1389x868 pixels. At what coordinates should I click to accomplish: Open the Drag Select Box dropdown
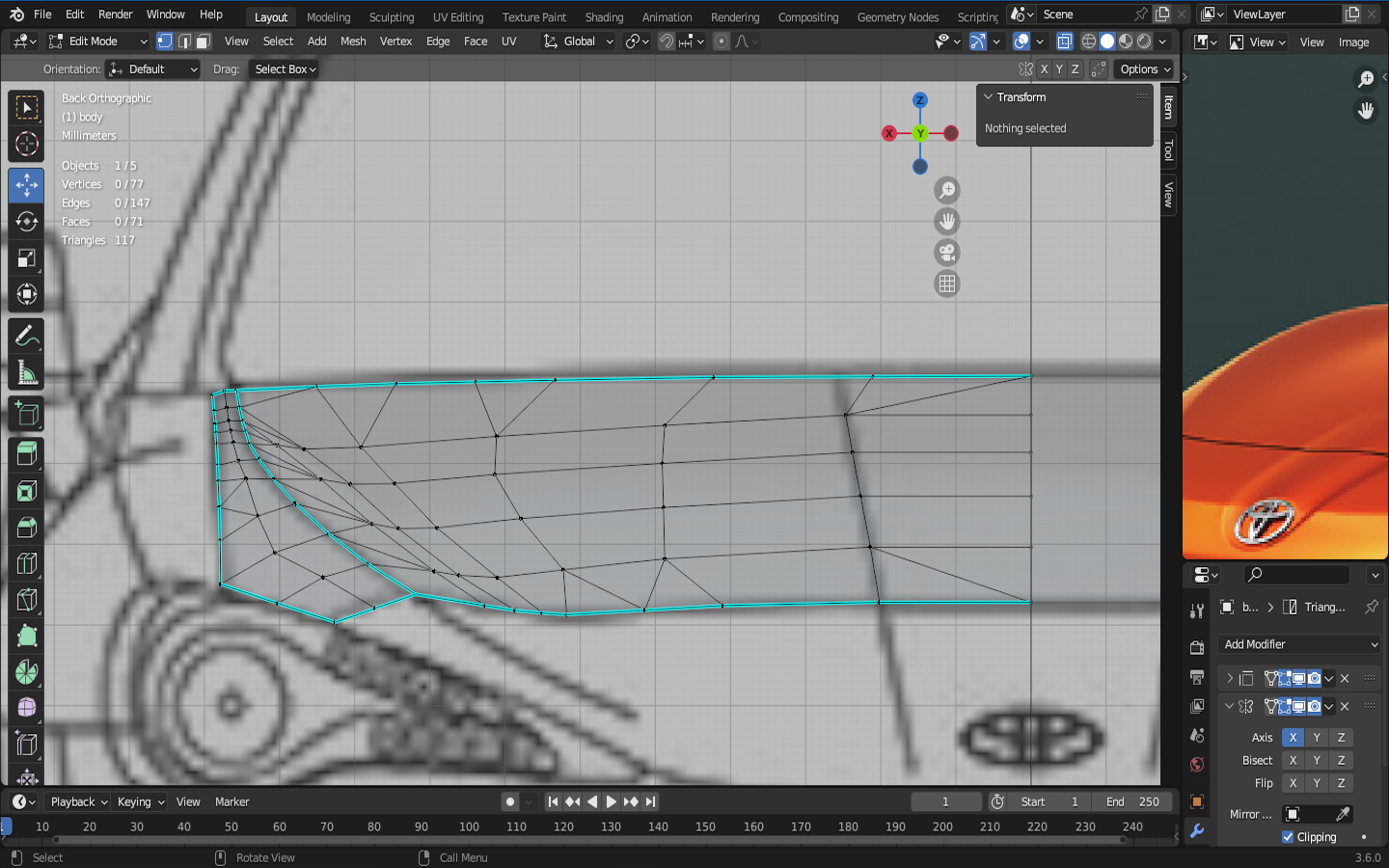(284, 69)
